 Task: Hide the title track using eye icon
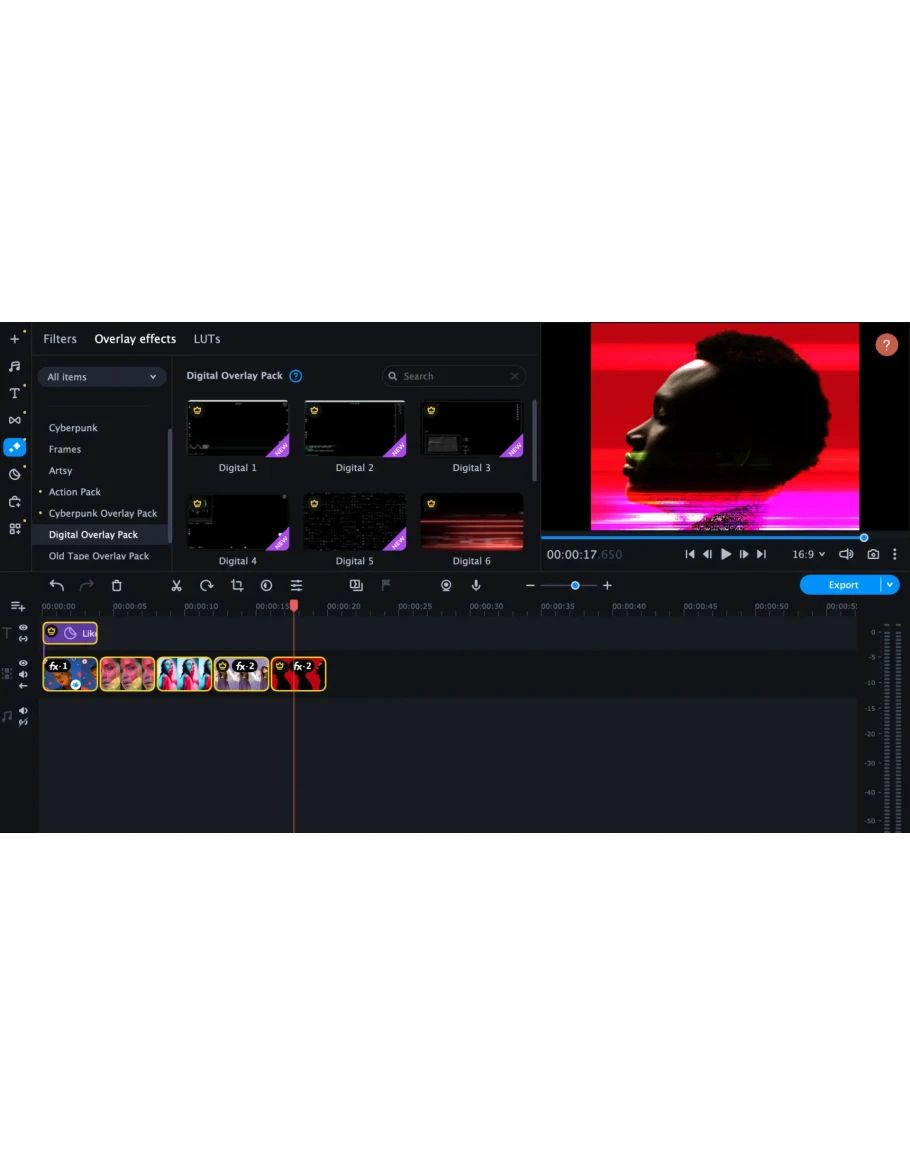click(x=23, y=627)
